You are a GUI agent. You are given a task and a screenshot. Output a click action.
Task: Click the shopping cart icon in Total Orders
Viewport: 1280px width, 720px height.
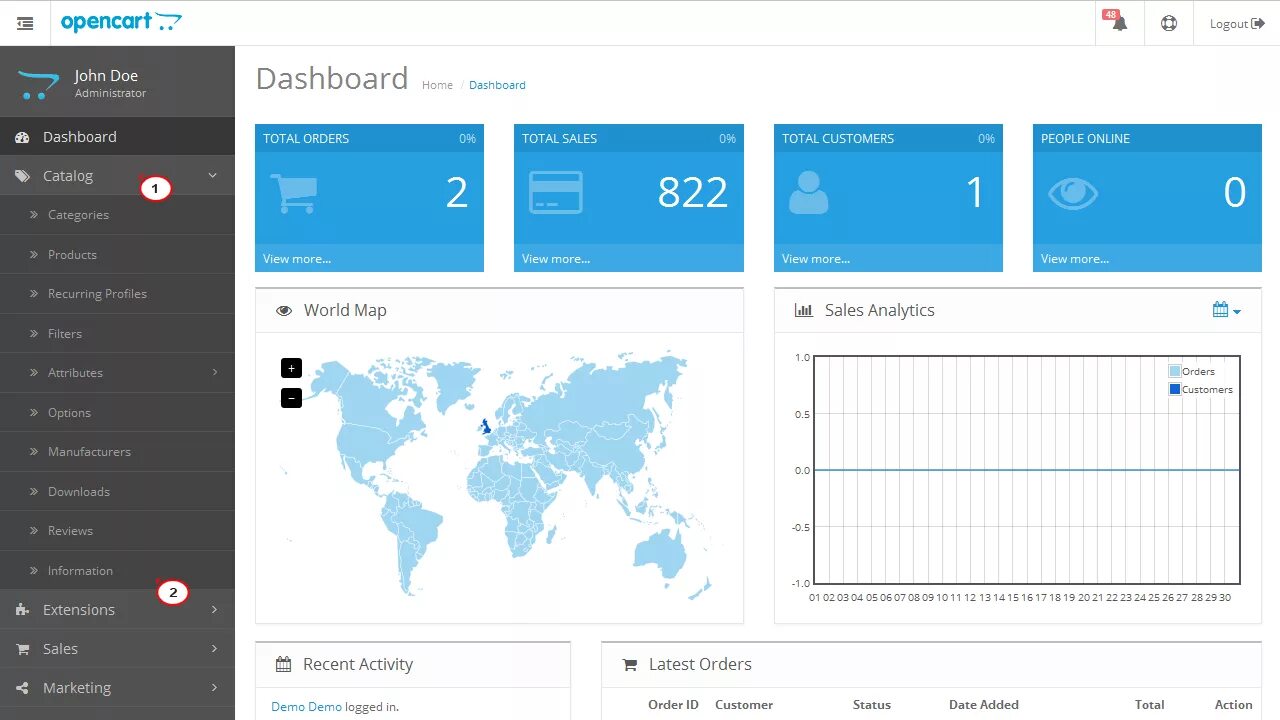pos(294,193)
